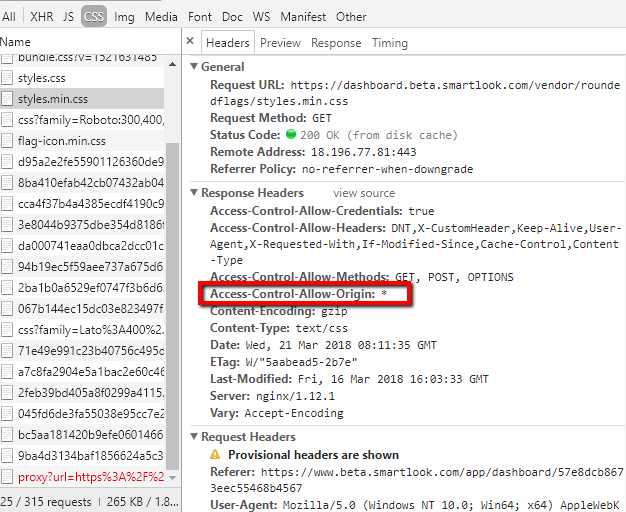The image size is (626, 512).
Task: Click the request list scrollbar thumb
Action: click(172, 306)
